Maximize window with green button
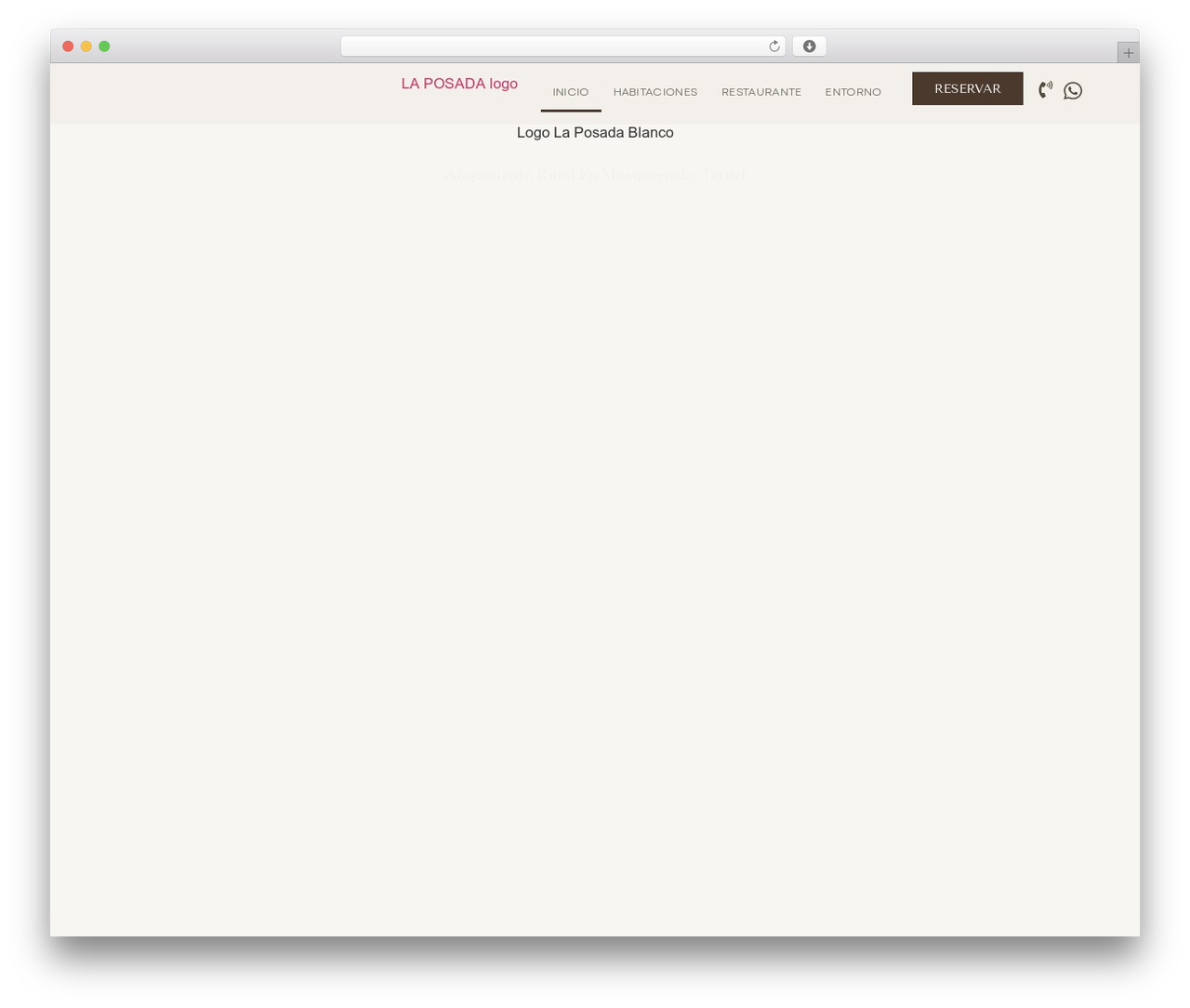This screenshot has height=1008, width=1190. pyautogui.click(x=104, y=46)
